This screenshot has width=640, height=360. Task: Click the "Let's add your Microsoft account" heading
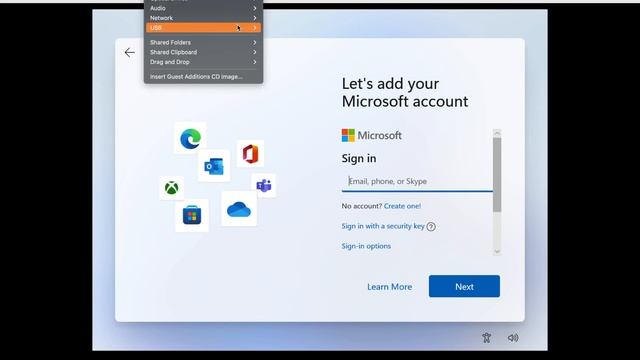click(405, 92)
